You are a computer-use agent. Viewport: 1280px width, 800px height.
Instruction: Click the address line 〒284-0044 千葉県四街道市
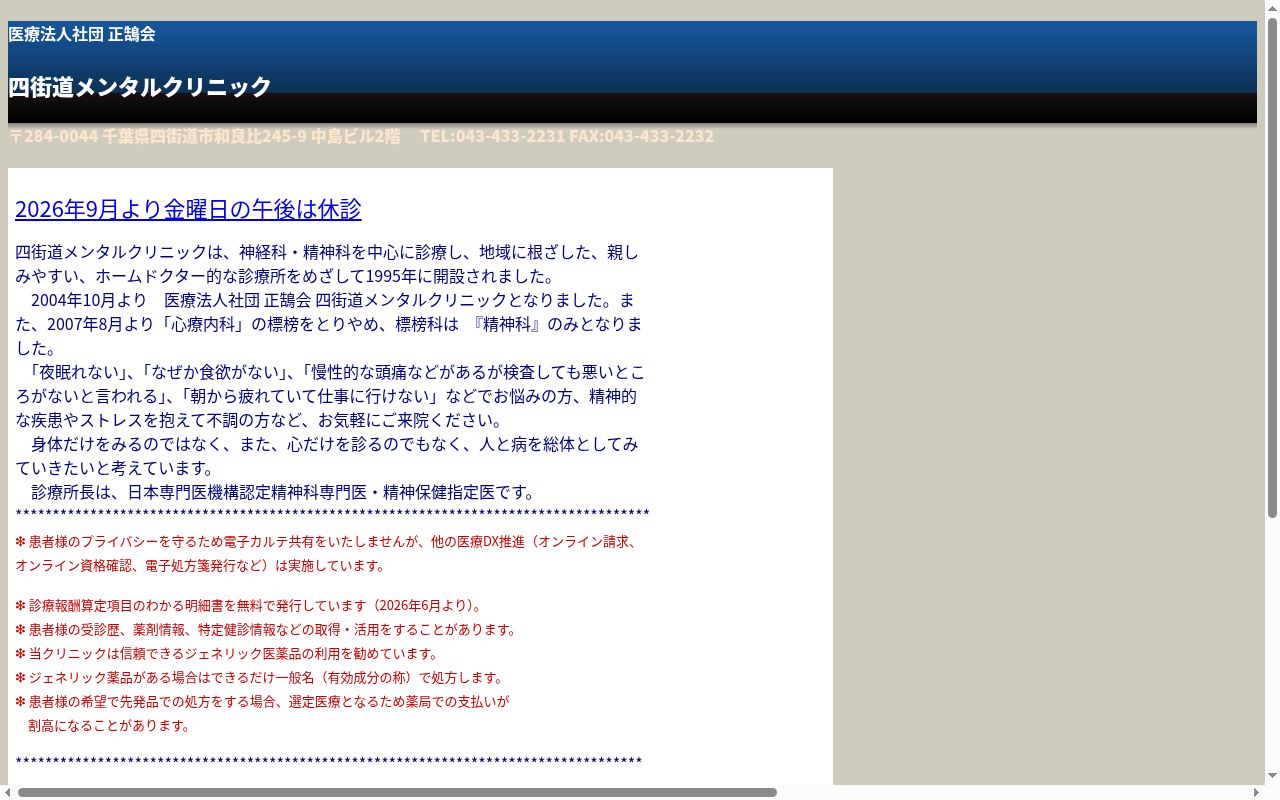(204, 136)
